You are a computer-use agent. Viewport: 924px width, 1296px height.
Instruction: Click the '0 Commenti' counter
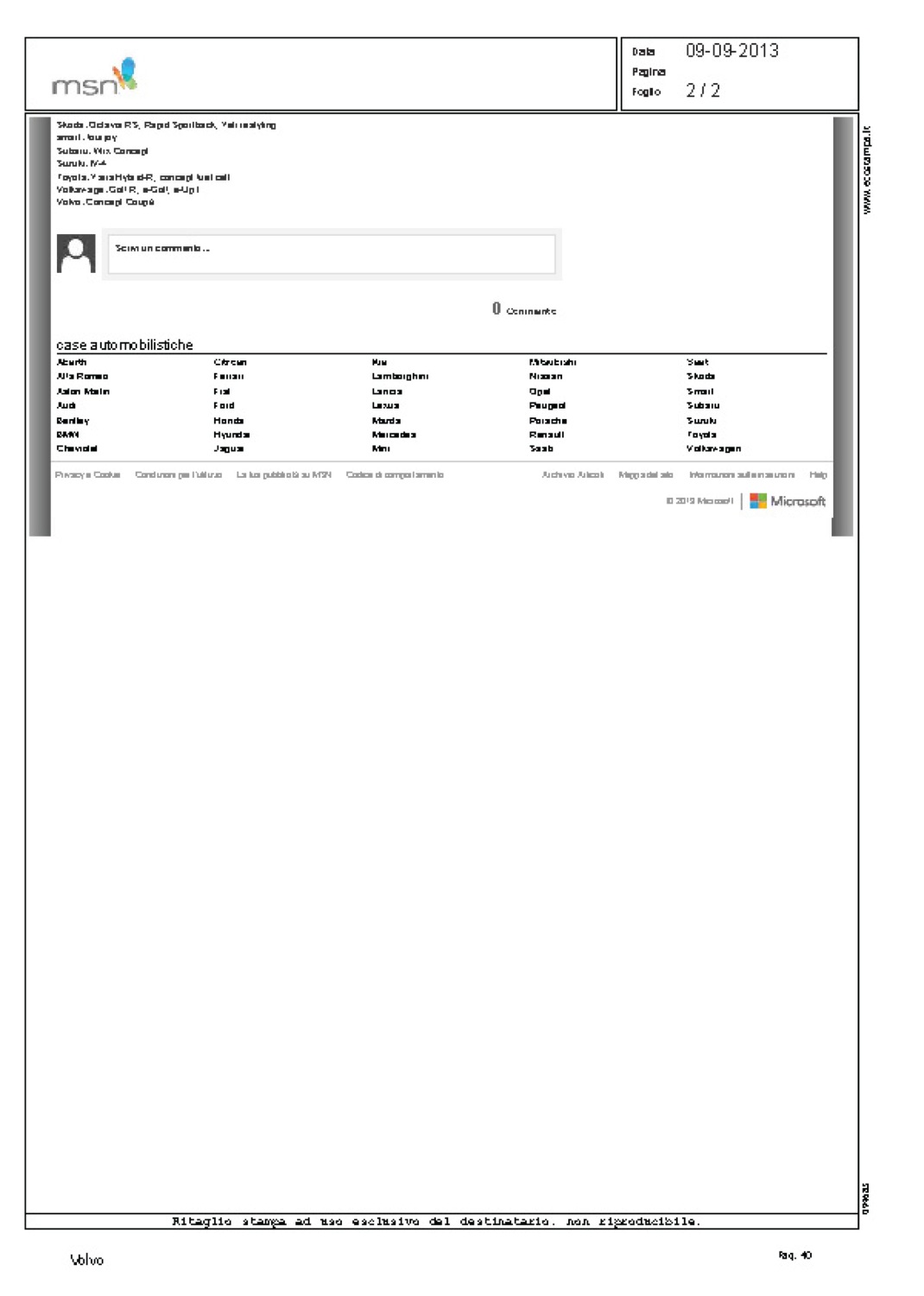point(524,309)
